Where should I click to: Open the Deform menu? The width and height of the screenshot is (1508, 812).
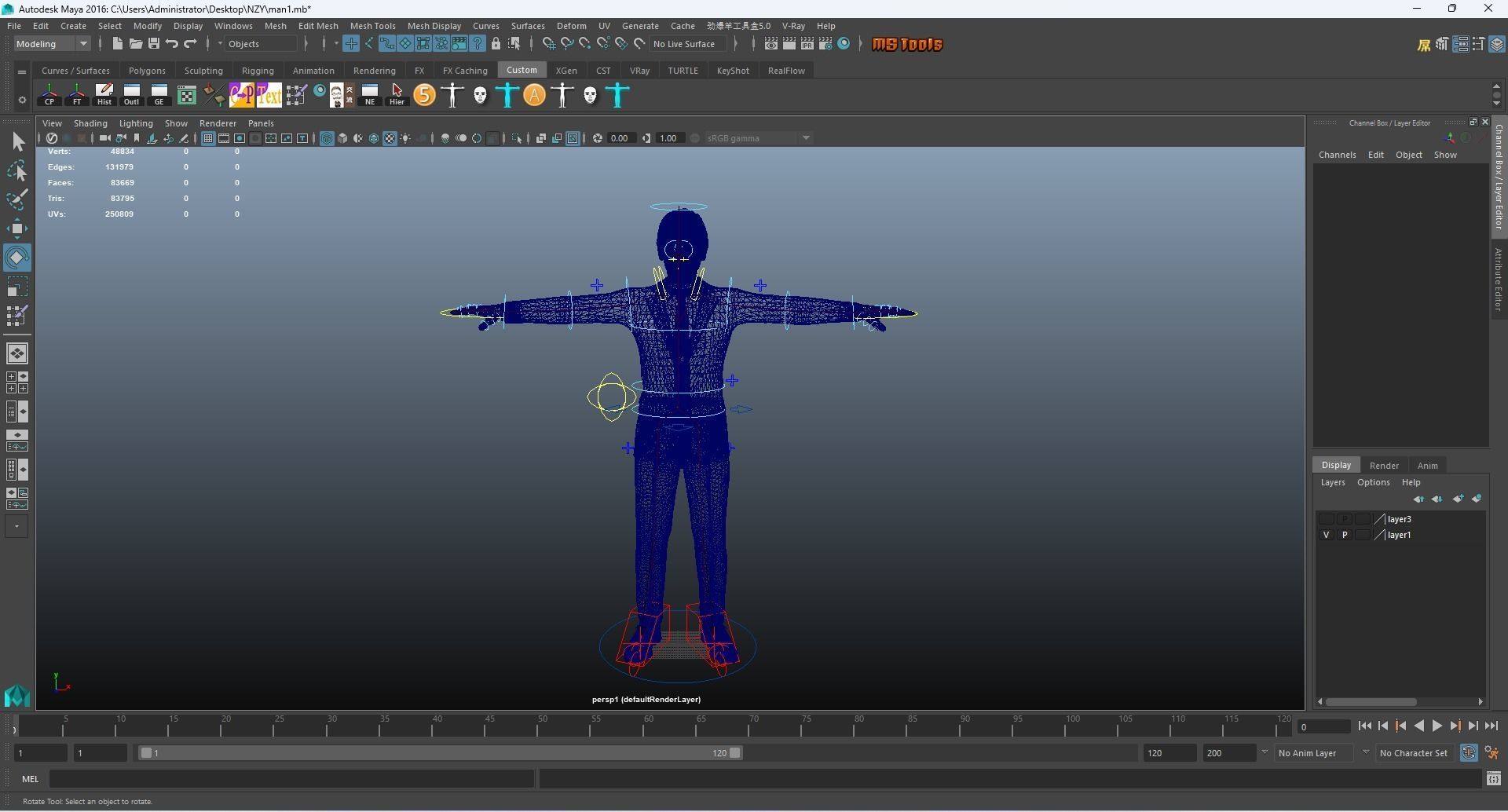point(571,26)
